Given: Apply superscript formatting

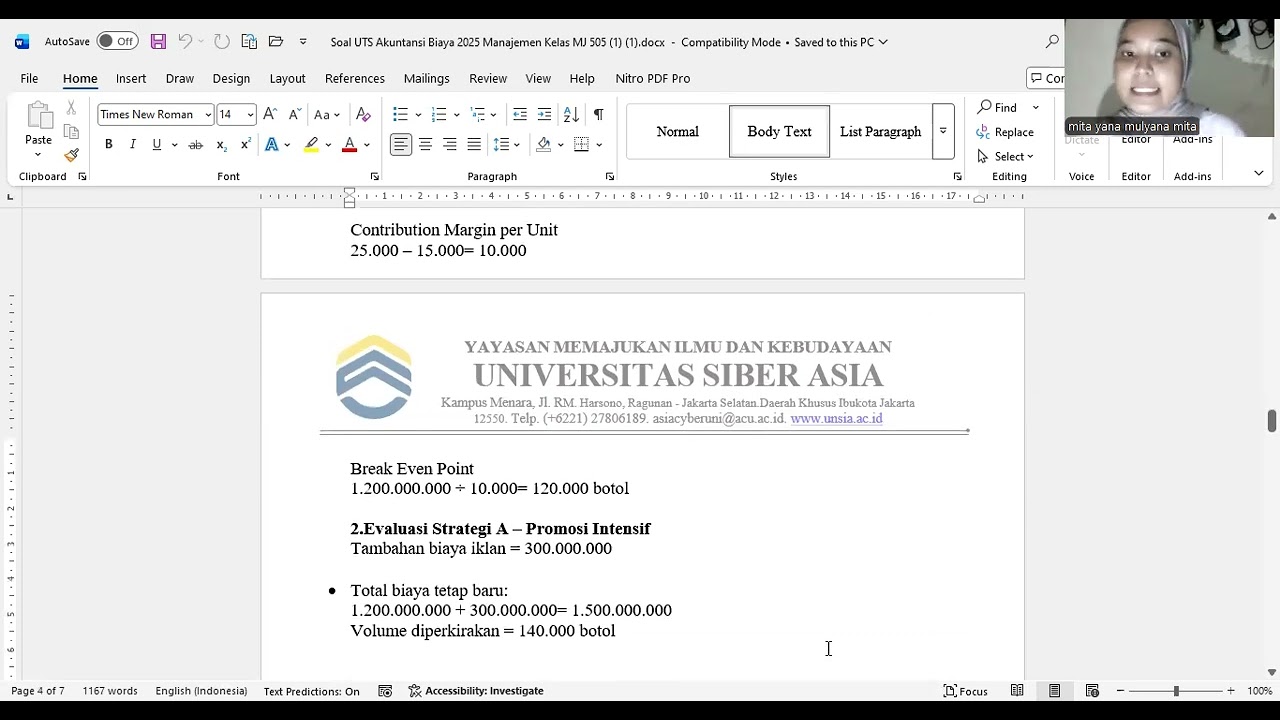Looking at the screenshot, I should point(246,145).
